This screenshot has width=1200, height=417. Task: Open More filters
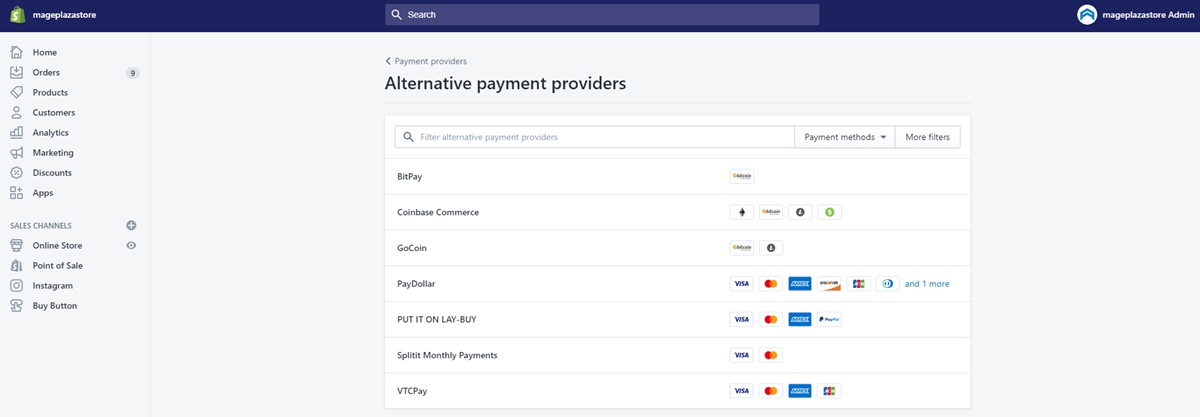(928, 137)
